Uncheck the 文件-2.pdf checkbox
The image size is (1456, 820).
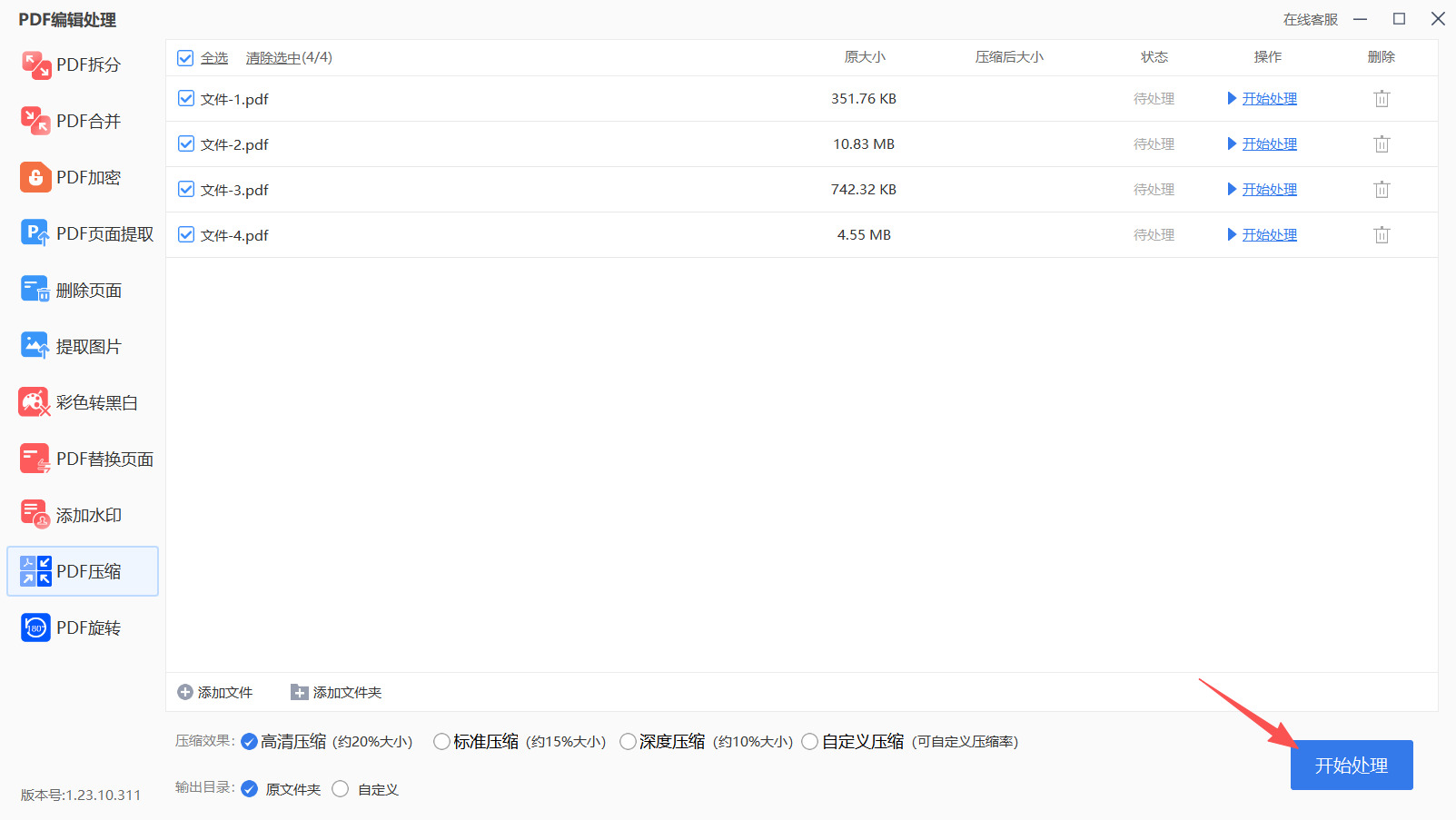(x=186, y=144)
